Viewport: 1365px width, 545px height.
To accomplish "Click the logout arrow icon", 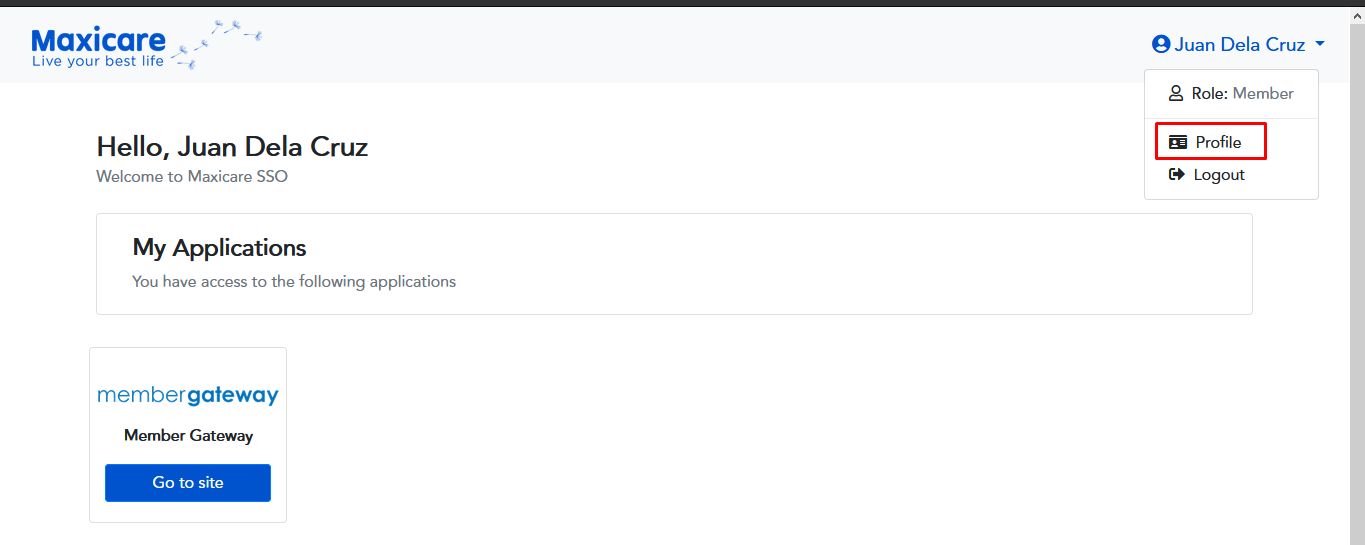I will click(1176, 174).
